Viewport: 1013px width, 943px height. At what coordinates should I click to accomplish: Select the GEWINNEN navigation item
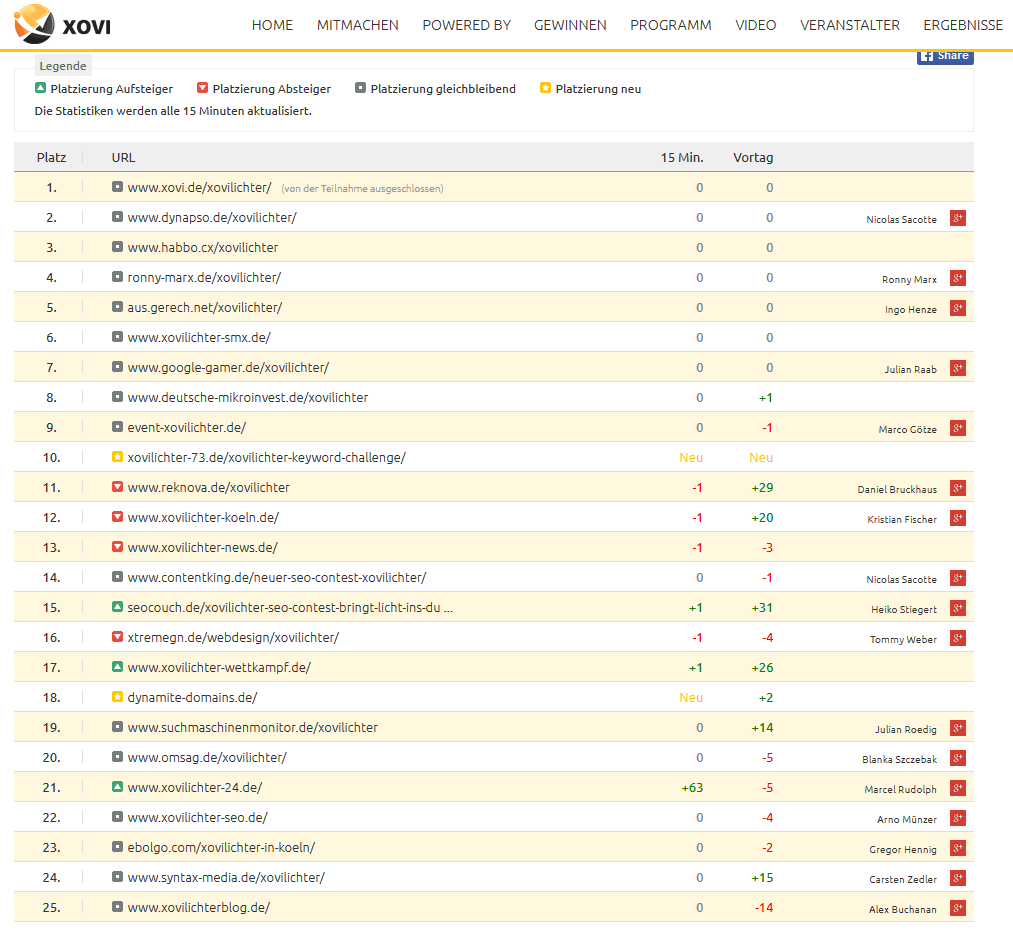(570, 25)
